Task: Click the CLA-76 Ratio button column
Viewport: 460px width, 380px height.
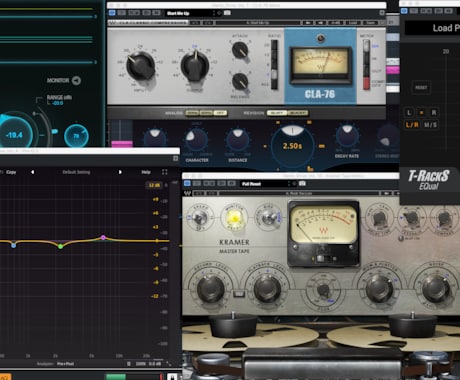Action: tap(274, 65)
